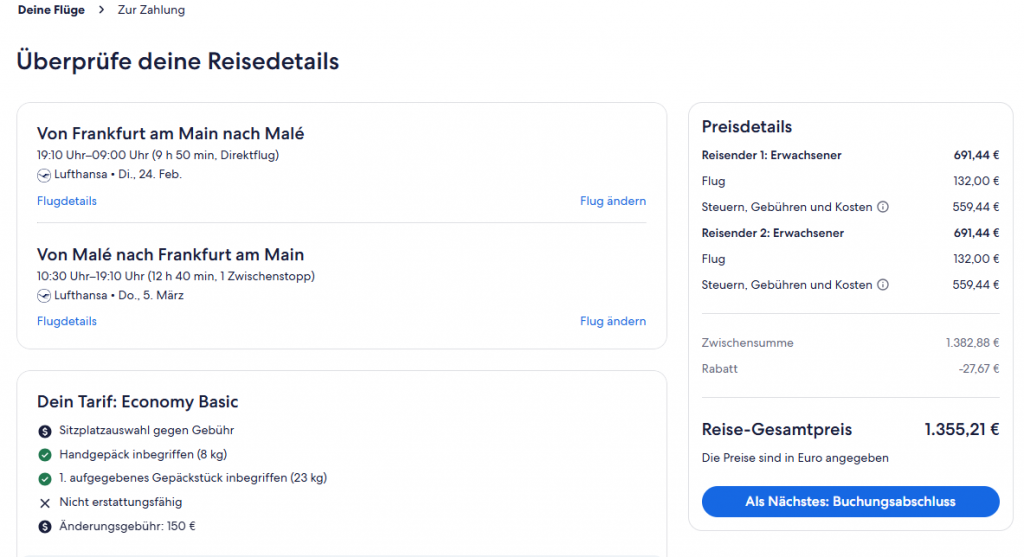Screen dimensions: 1024x557
Task: Click the Rabatt discount line
Action: tap(720, 369)
